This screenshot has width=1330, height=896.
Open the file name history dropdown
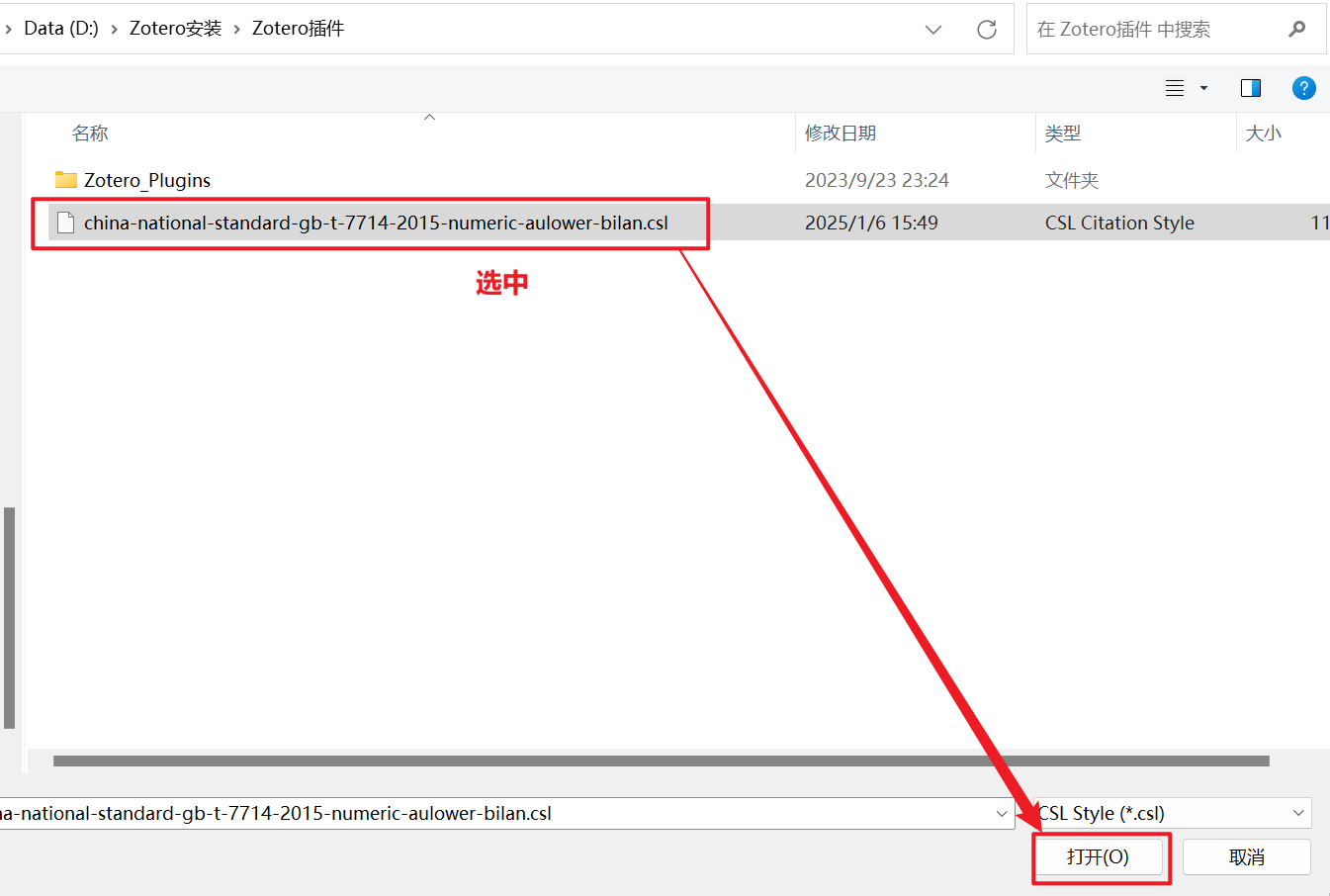pos(1002,814)
